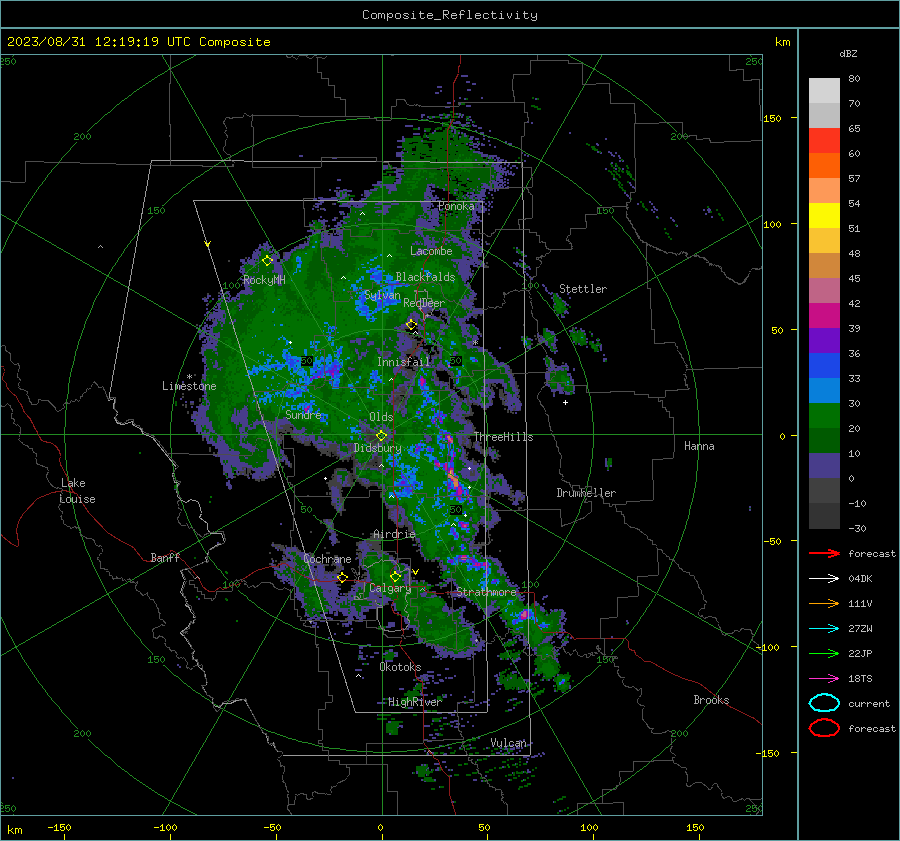
Task: Click the Vulcan town label
Action: (x=508, y=743)
